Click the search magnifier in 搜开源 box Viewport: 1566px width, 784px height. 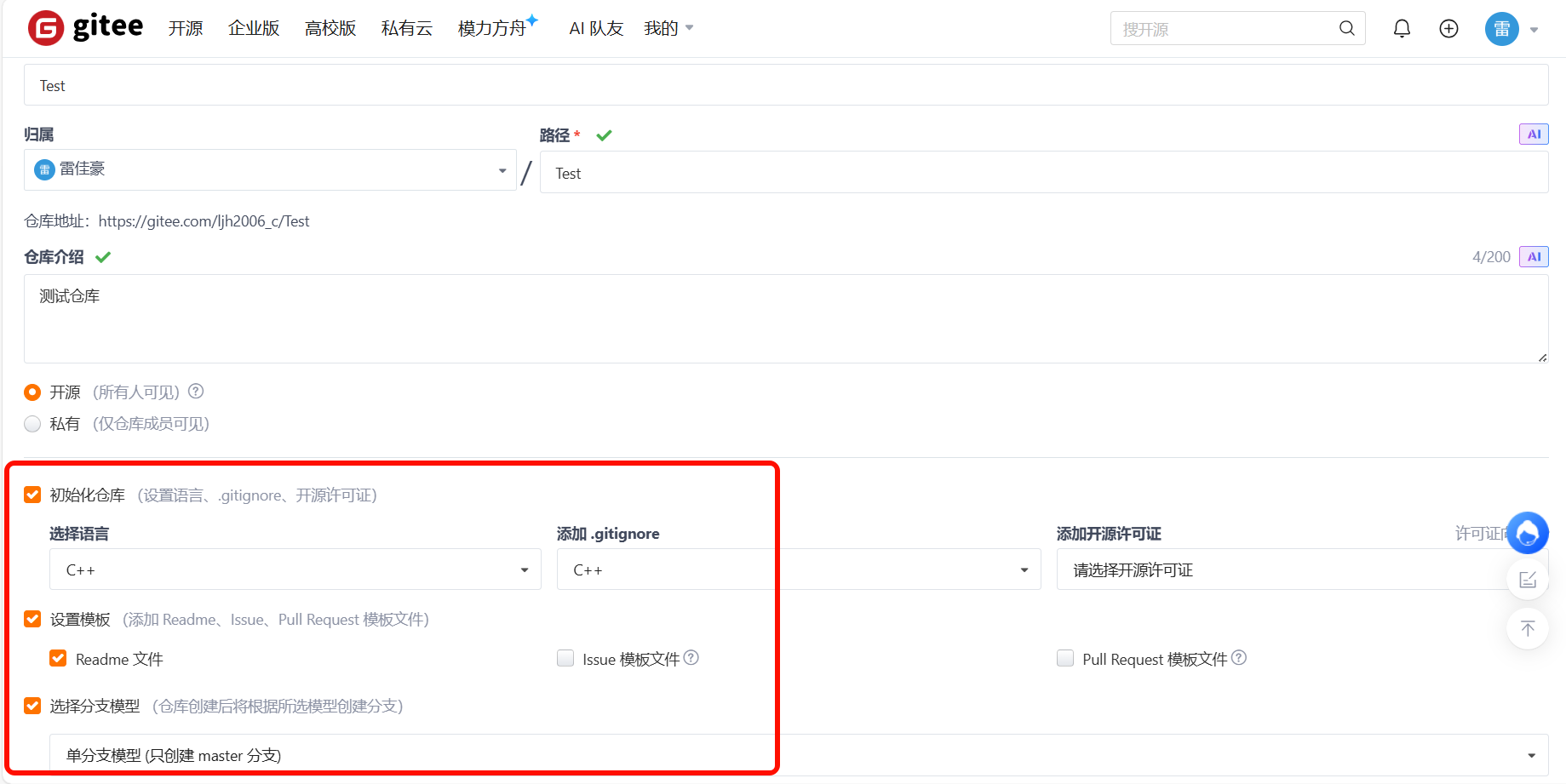1346,28
